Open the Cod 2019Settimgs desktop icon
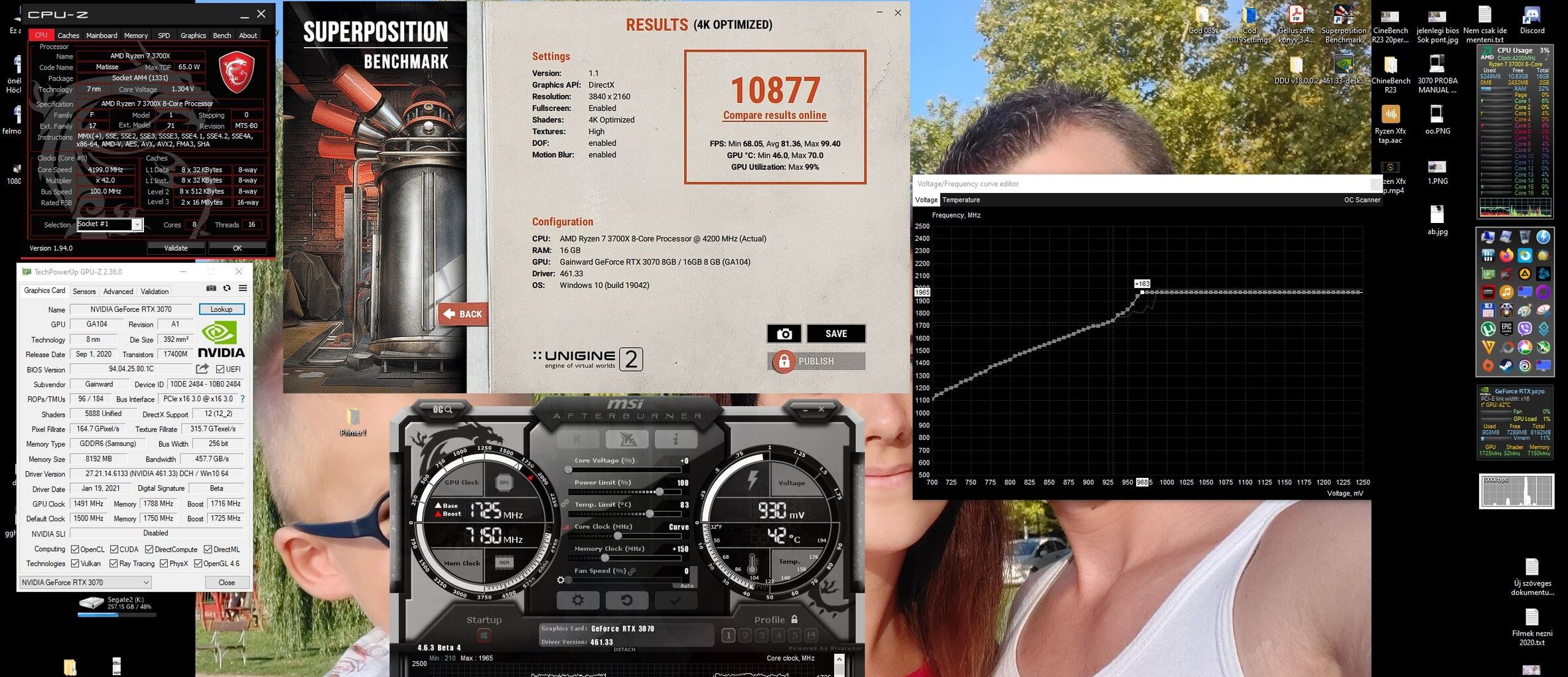This screenshot has height=677, width=1568. tap(1249, 25)
